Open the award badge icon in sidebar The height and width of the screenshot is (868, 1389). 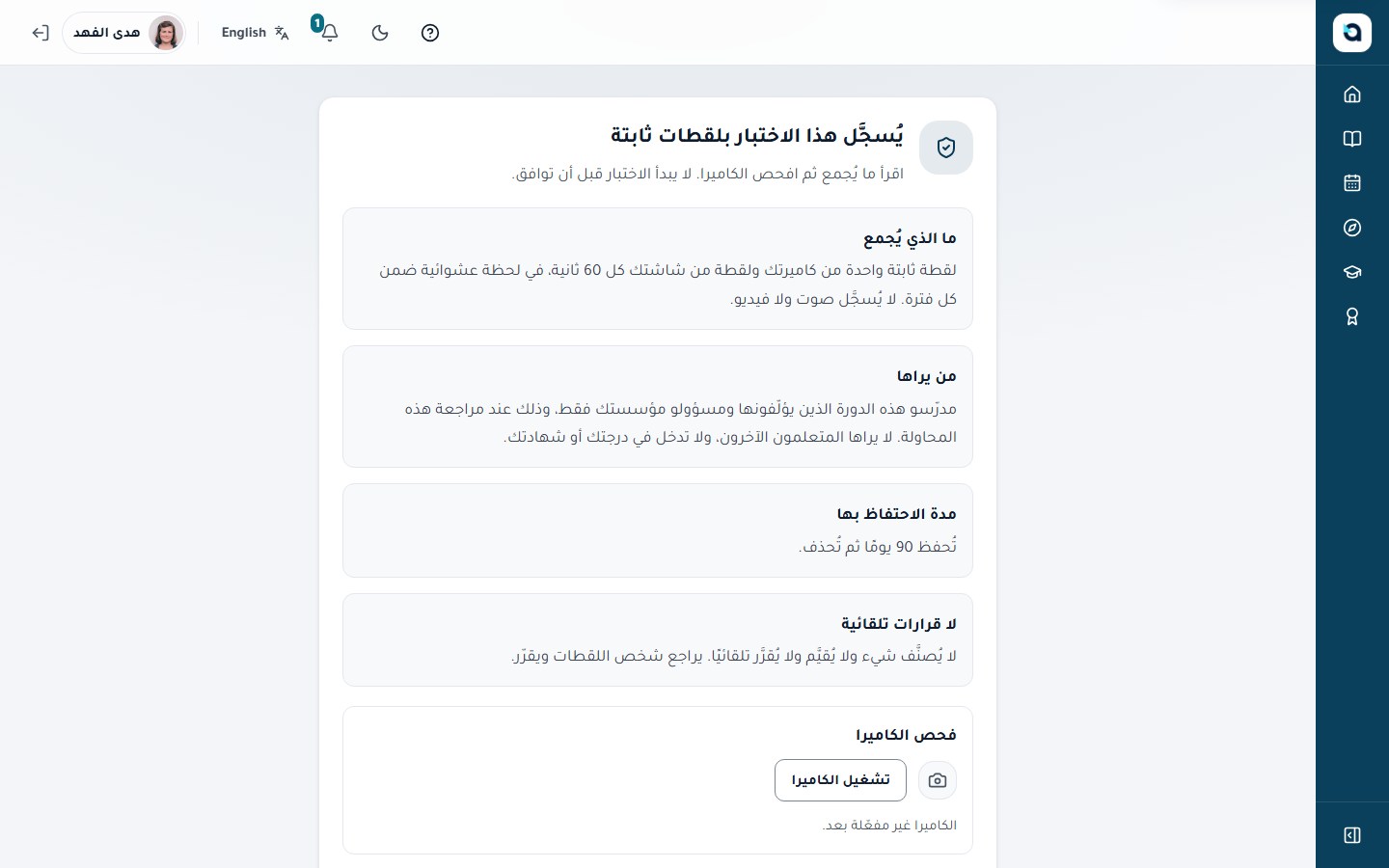pos(1352,316)
